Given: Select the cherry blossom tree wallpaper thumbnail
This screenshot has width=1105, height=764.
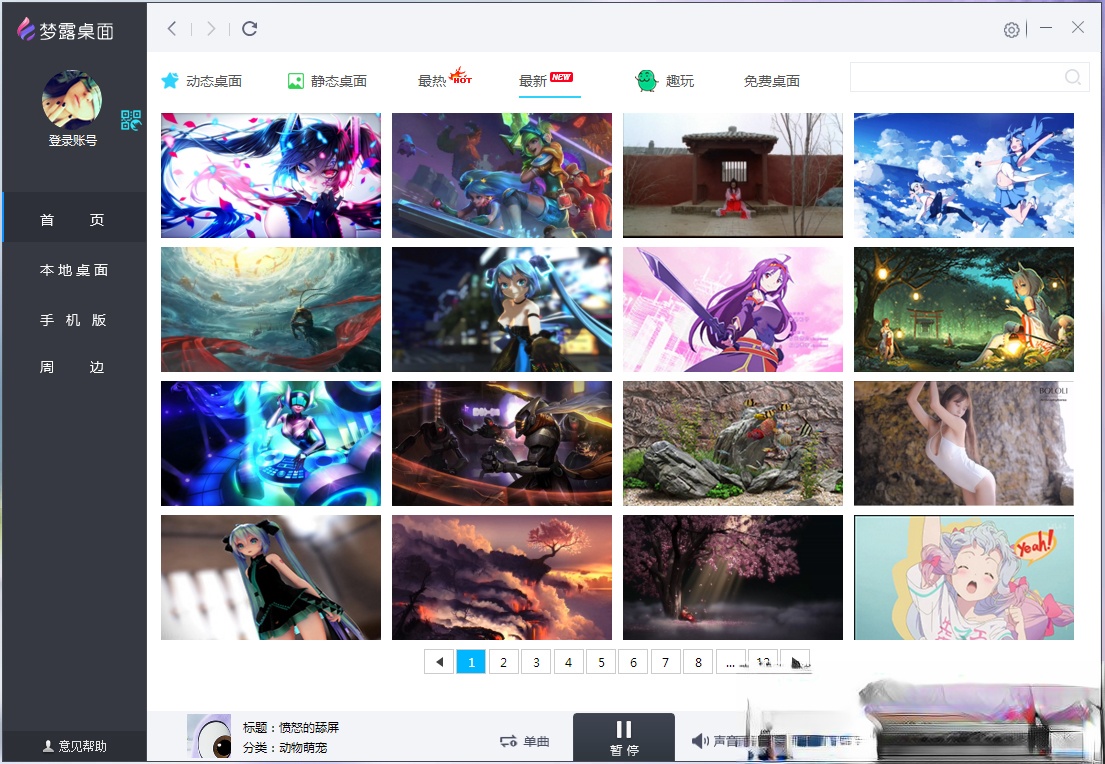Looking at the screenshot, I should coord(733,578).
